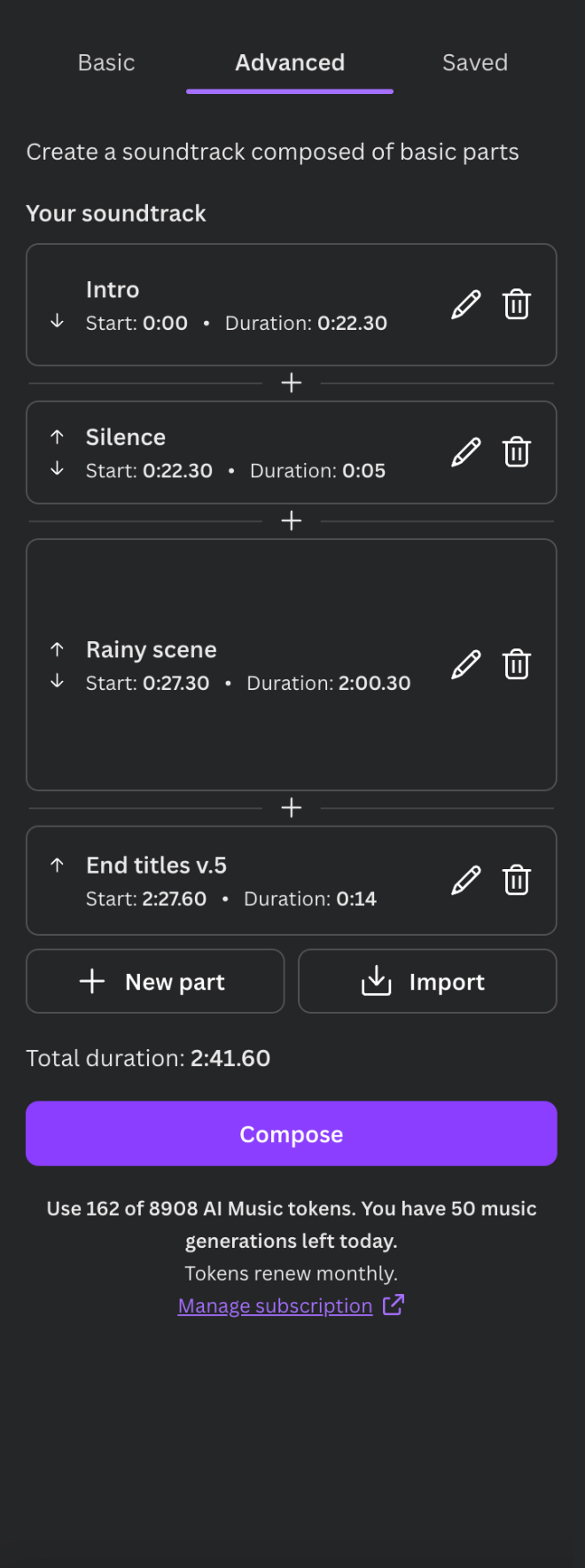The width and height of the screenshot is (585, 1568).
Task: Edit the End titles v.5 part
Action: pos(466,881)
